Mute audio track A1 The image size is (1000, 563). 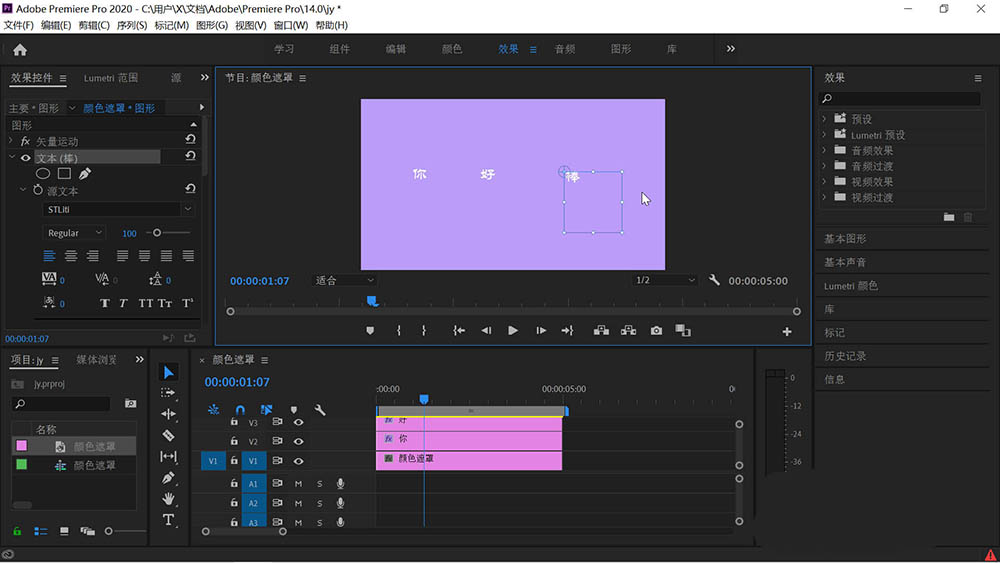298,484
